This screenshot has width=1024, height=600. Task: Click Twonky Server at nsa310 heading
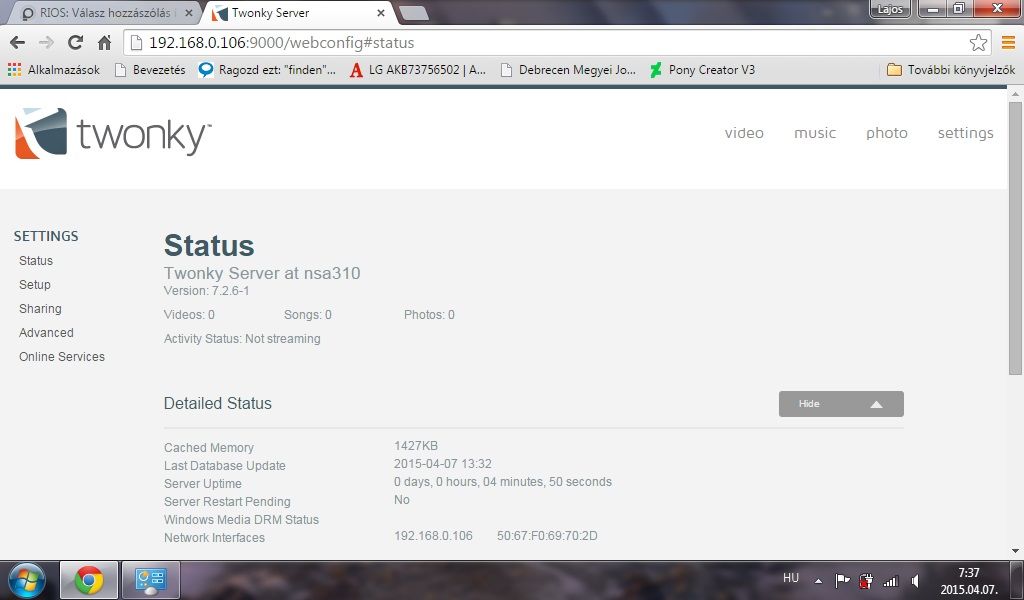[262, 273]
